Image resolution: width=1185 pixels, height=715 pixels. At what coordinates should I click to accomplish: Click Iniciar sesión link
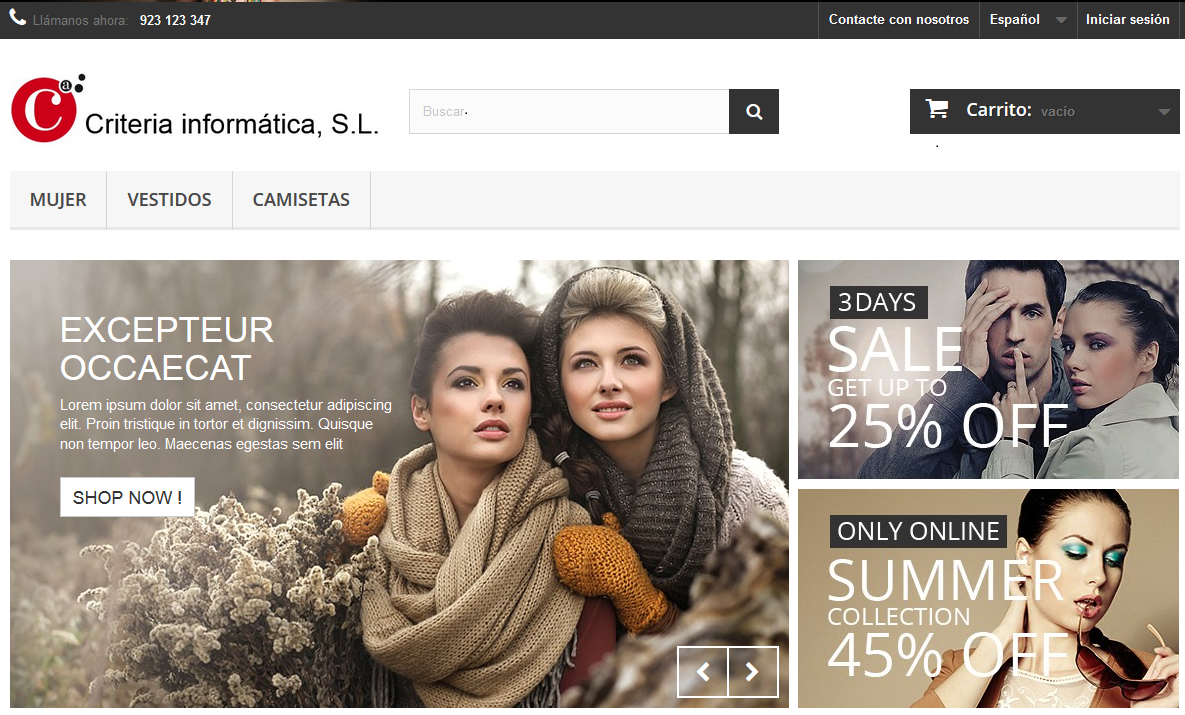[1128, 20]
